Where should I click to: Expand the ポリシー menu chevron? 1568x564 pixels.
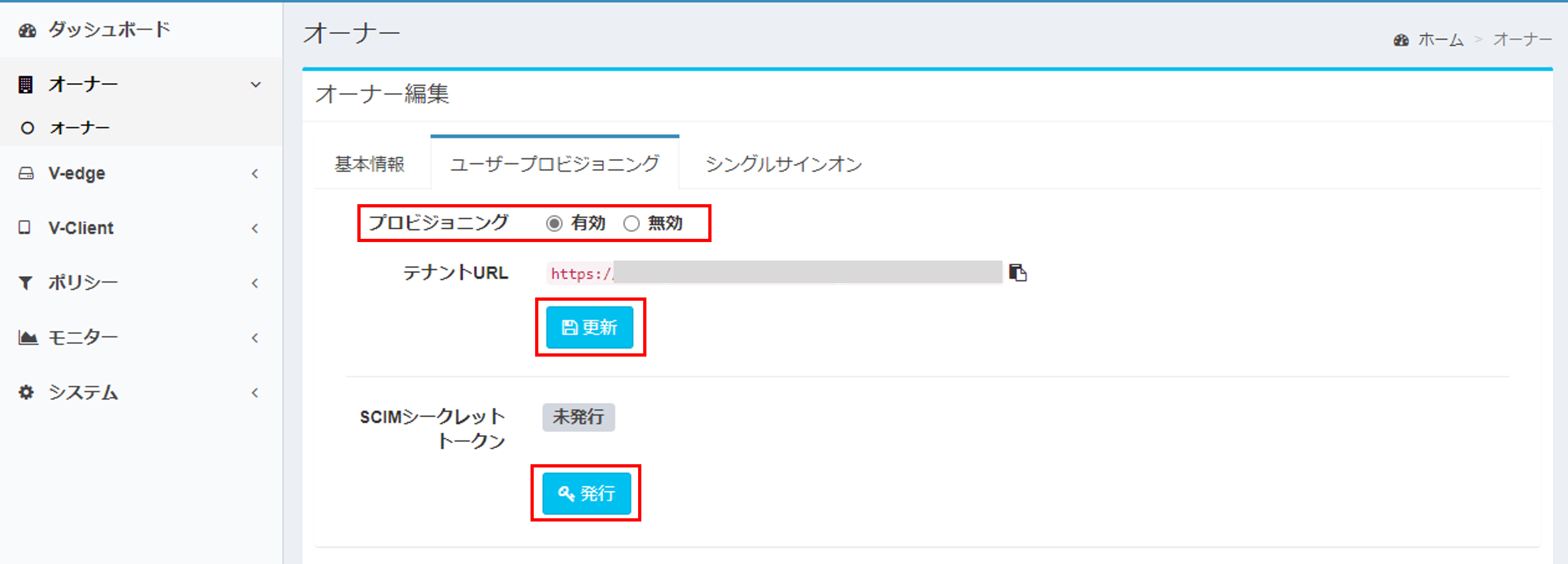coord(255,283)
